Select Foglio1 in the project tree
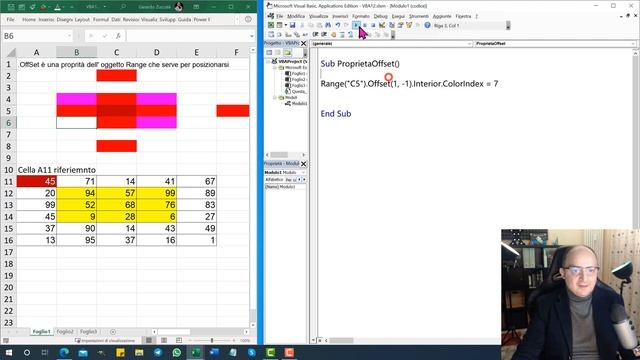The image size is (640, 360). click(298, 73)
